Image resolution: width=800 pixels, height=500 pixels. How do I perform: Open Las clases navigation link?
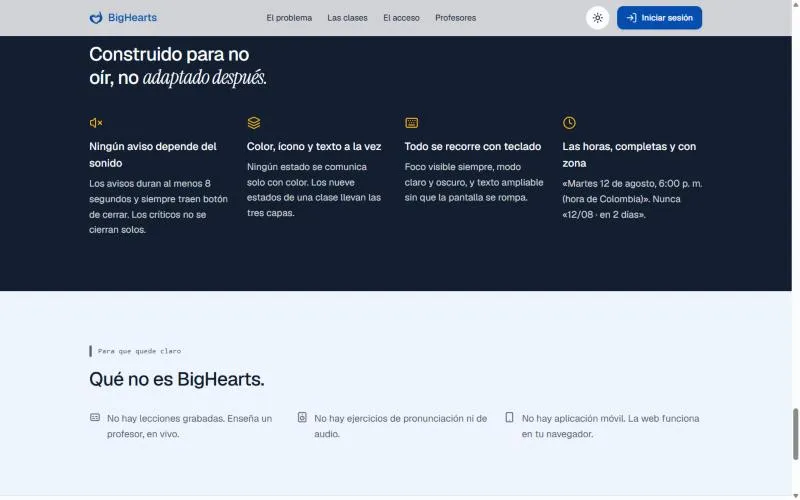tap(347, 18)
